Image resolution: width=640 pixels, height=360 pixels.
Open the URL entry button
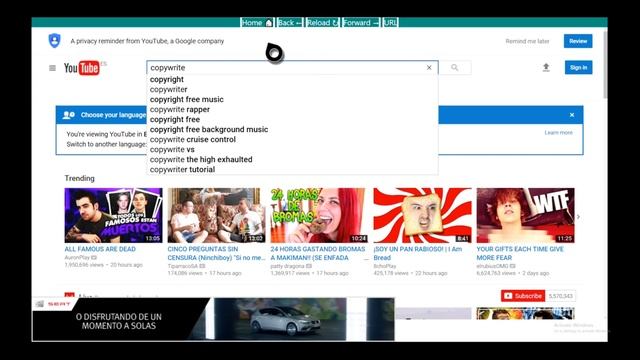coord(390,22)
